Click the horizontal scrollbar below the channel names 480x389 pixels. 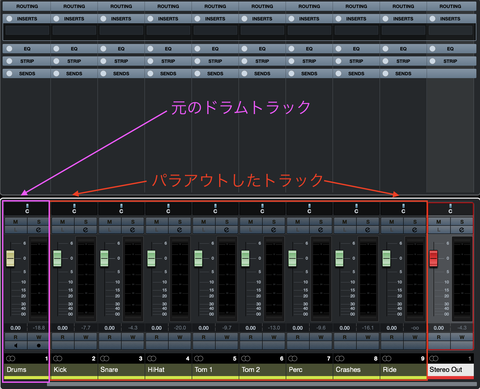[x=262, y=384]
